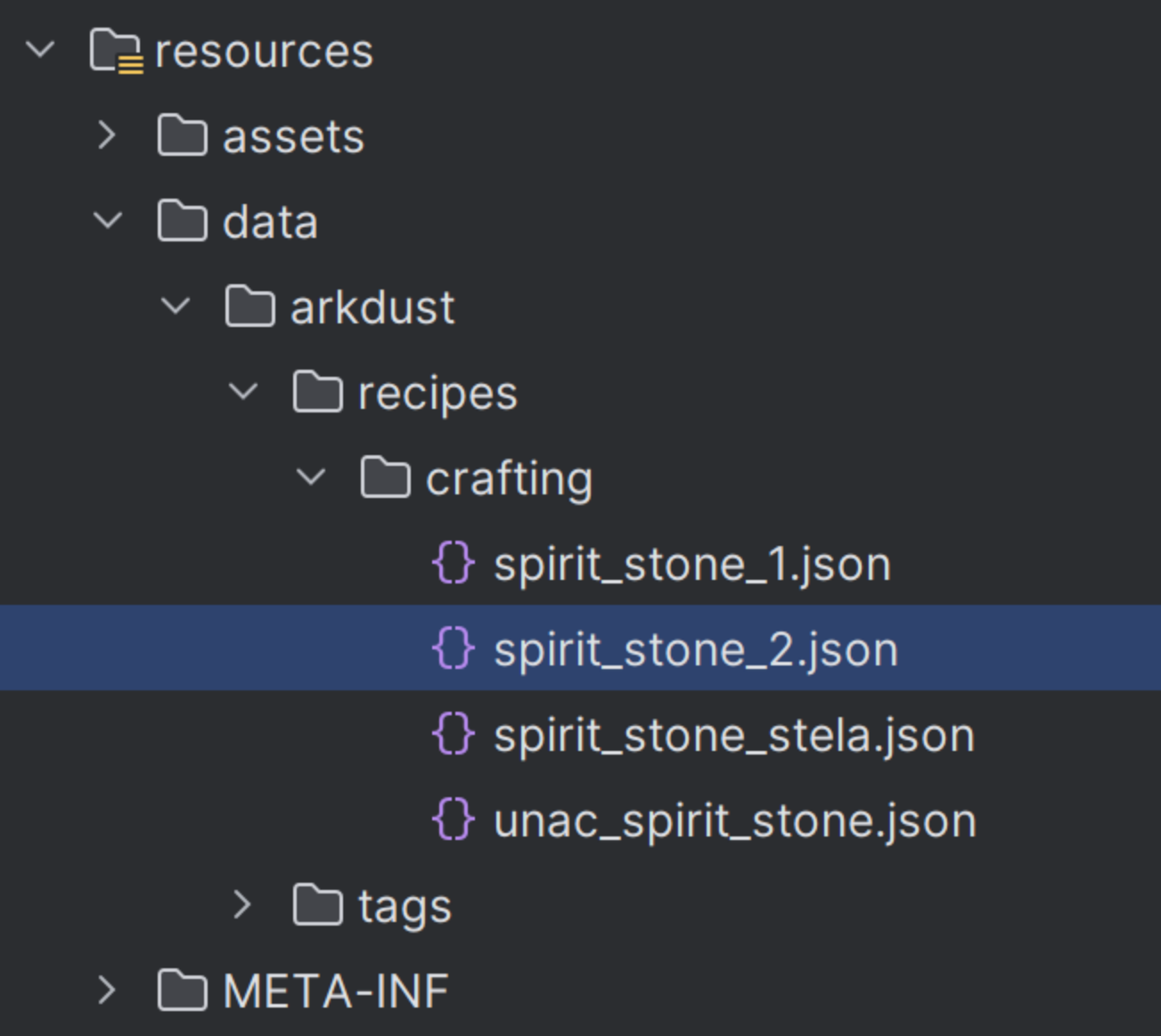This screenshot has width=1161, height=1036.
Task: Collapse the data folder chevron
Action: 109,220
